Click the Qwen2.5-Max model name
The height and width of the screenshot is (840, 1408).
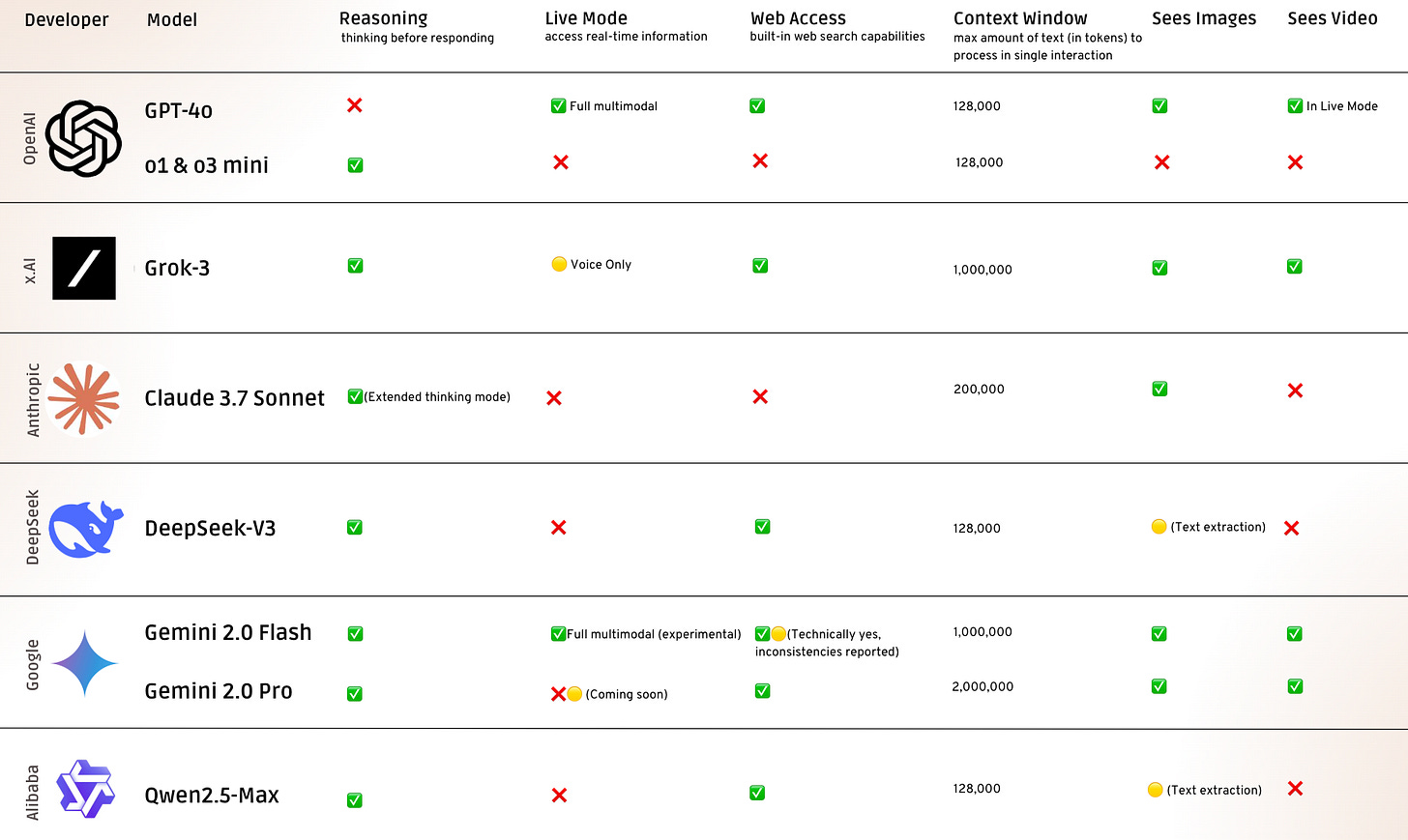(212, 796)
